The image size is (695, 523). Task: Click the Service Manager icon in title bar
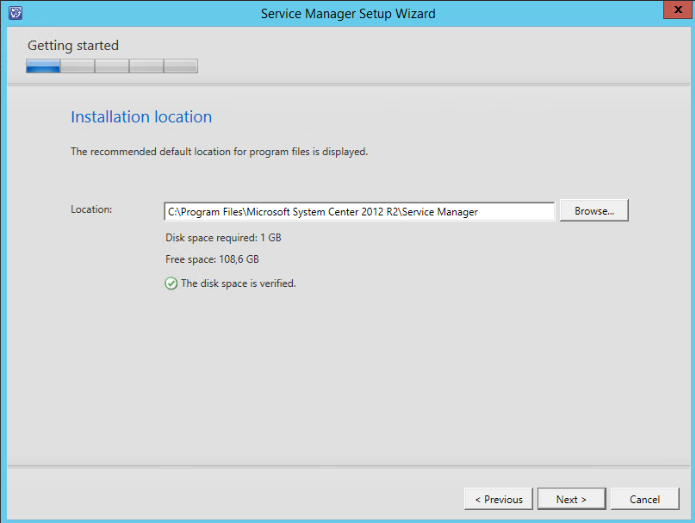coord(14,13)
